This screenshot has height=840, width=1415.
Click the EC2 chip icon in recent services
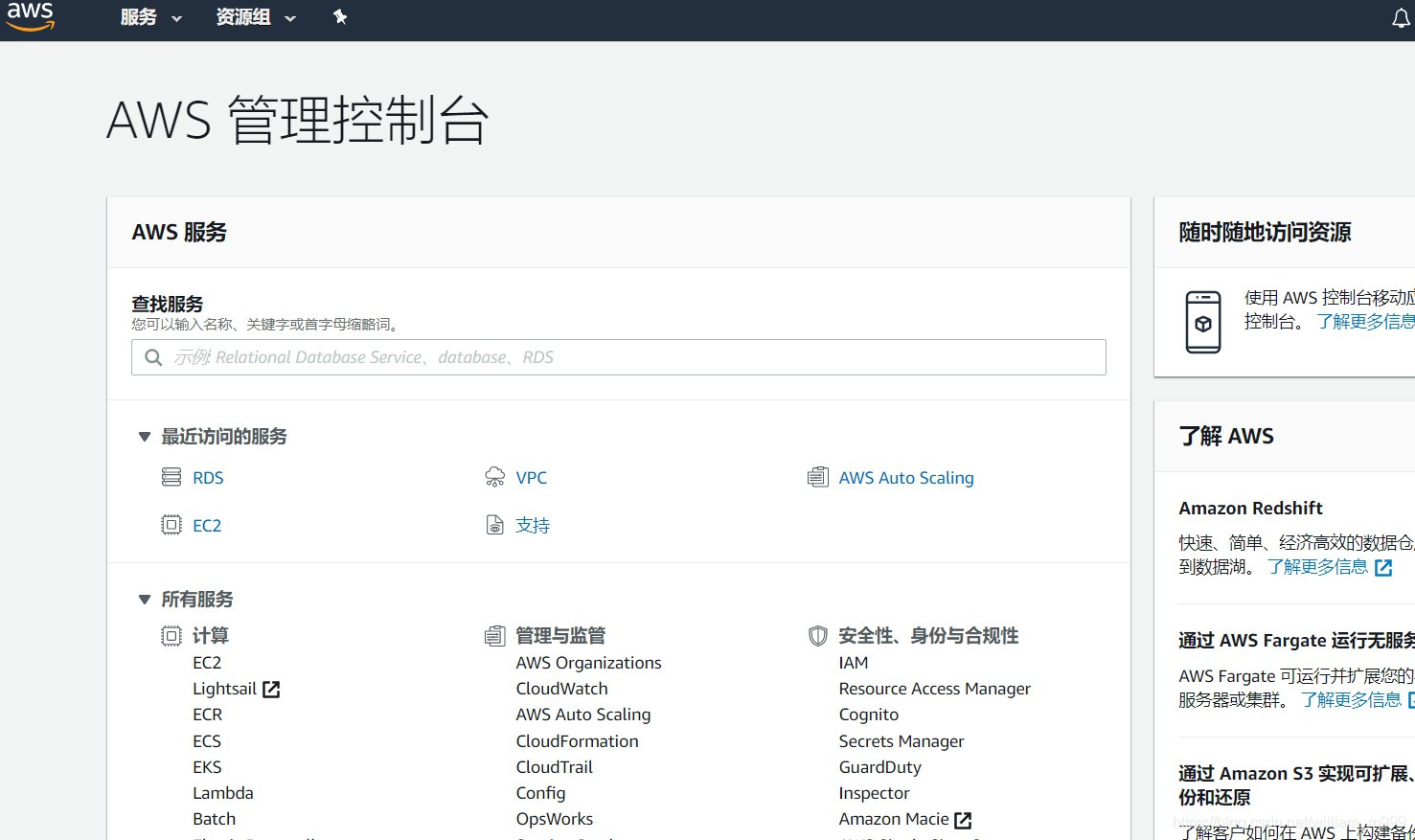tap(171, 525)
